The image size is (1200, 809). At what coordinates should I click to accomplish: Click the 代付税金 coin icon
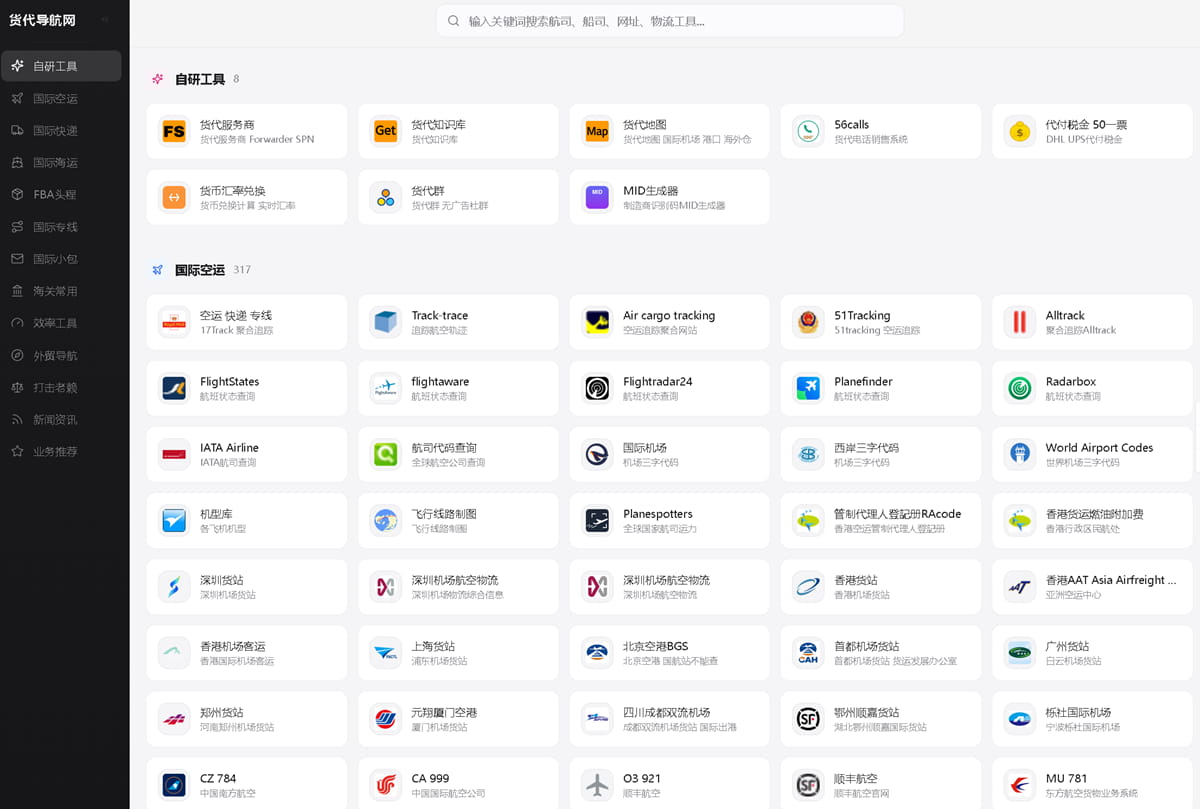[1020, 131]
